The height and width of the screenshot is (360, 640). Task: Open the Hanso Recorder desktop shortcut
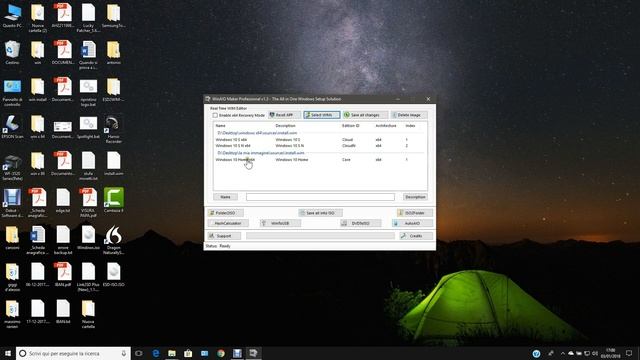(x=113, y=129)
